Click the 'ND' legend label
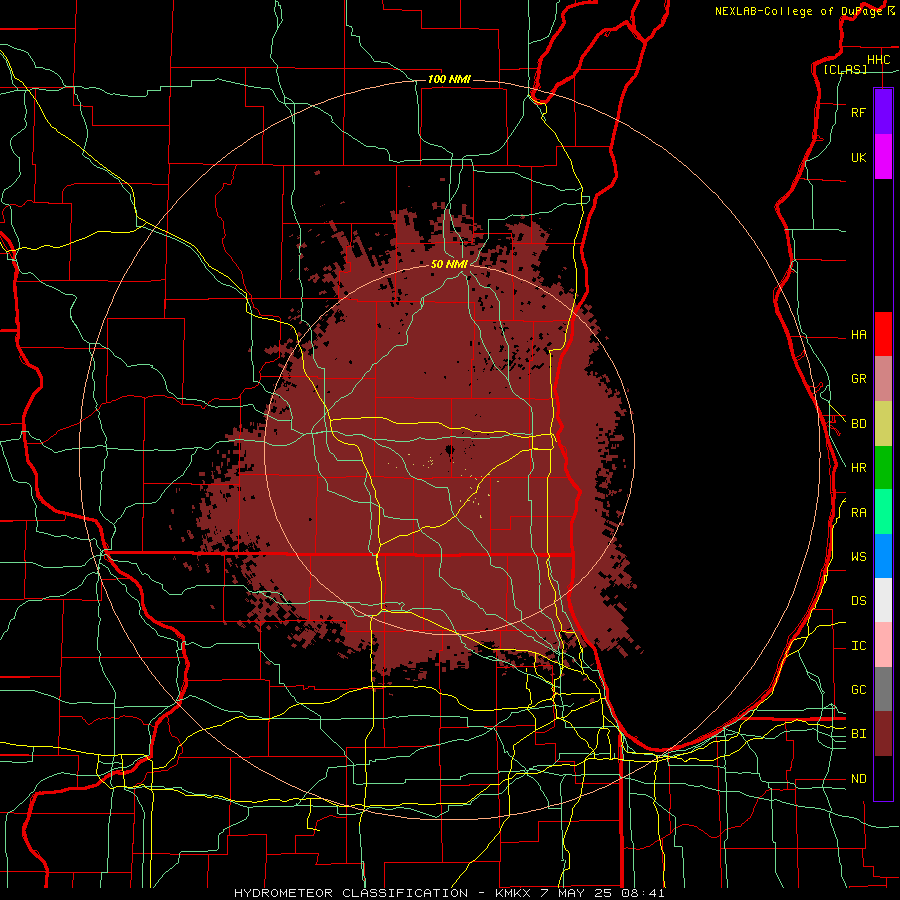 pos(859,779)
